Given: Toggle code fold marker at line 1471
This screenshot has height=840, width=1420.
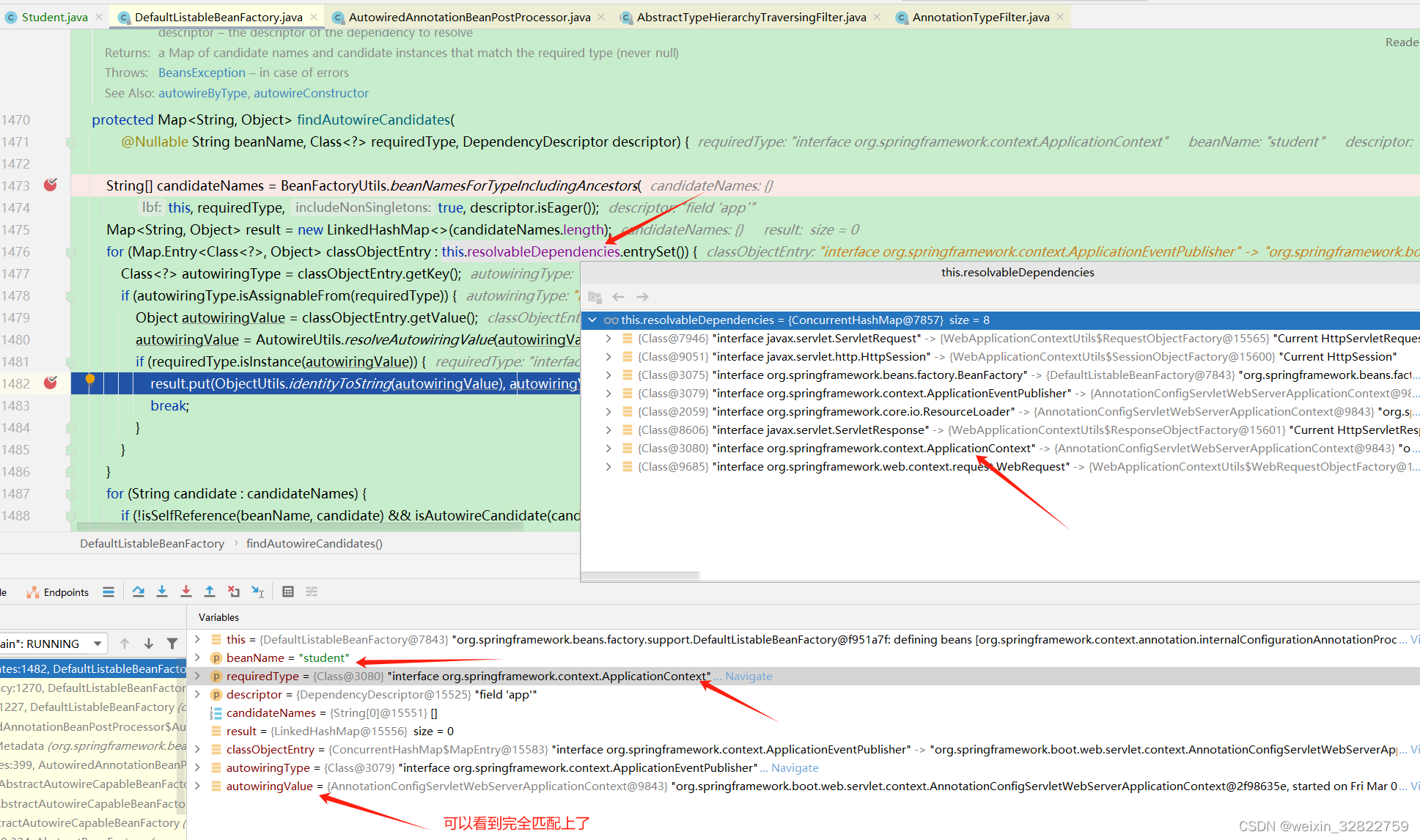Looking at the screenshot, I should coord(70,142).
